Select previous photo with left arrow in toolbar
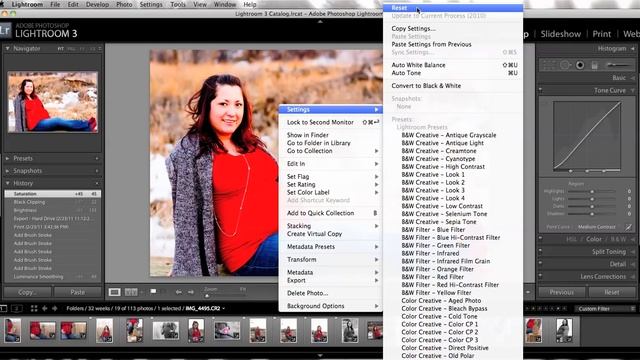Screen dimensions: 640x360 pos(178,292)
